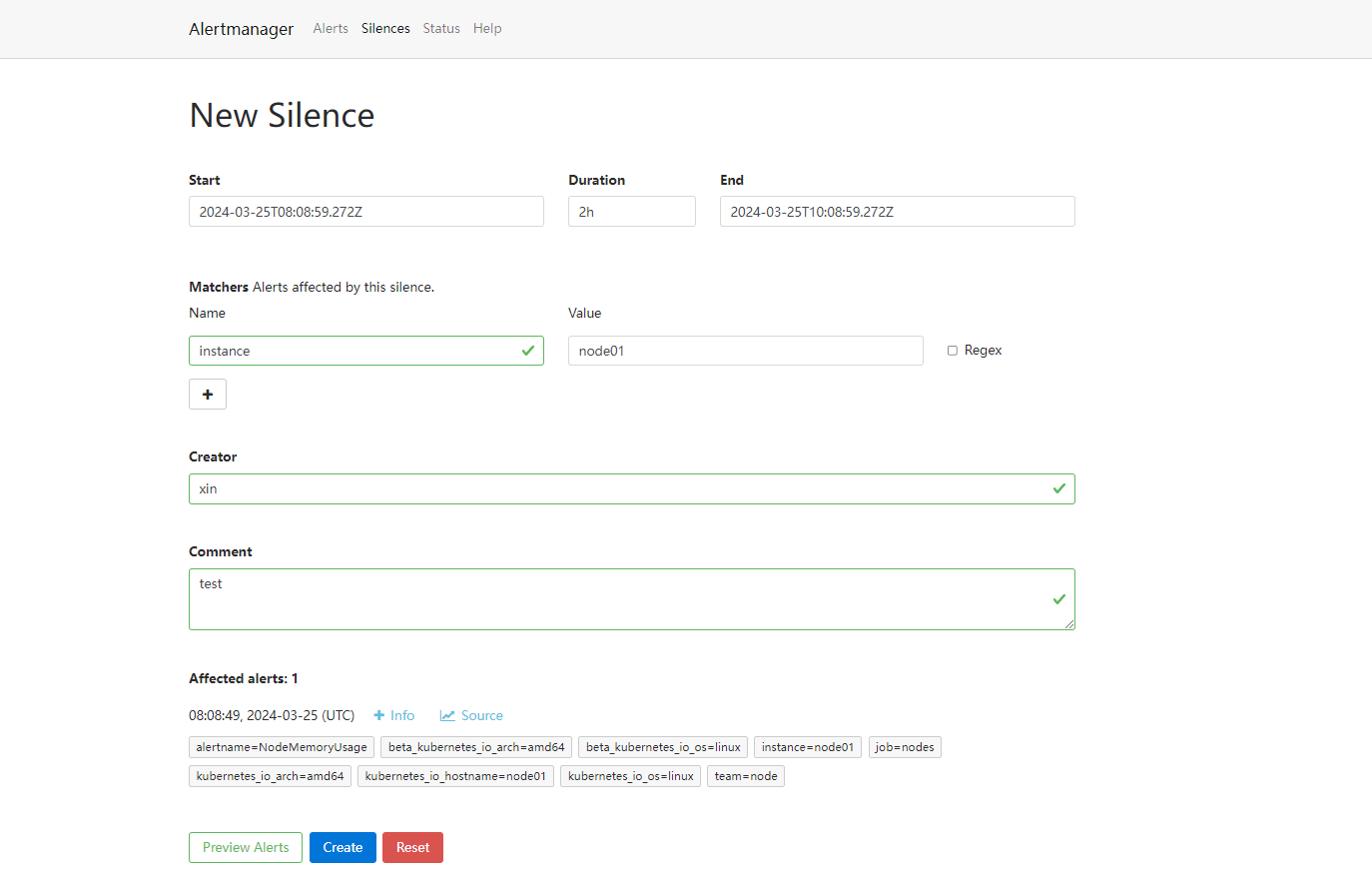Click the kubernetes_io_os=linux label

[x=630, y=776]
